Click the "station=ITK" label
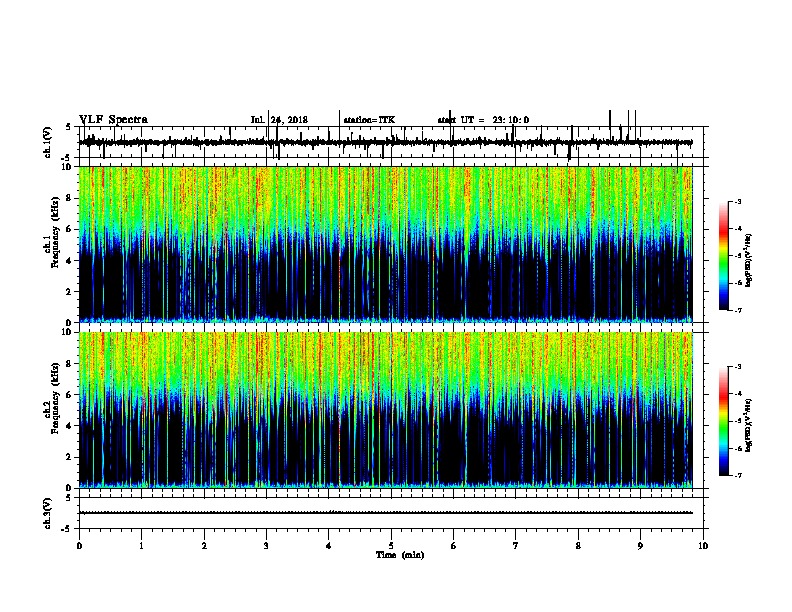This screenshot has height=612, width=792. click(x=369, y=120)
